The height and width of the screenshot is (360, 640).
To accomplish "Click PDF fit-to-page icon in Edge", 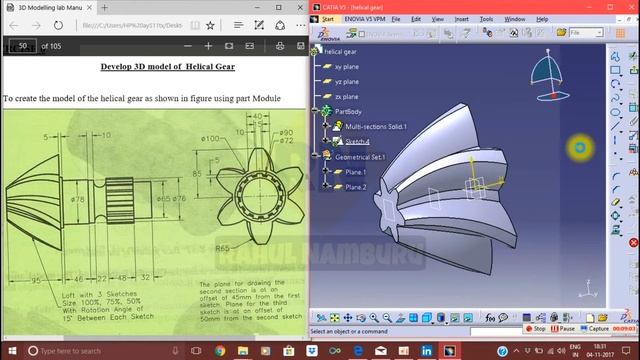I will click(229, 46).
